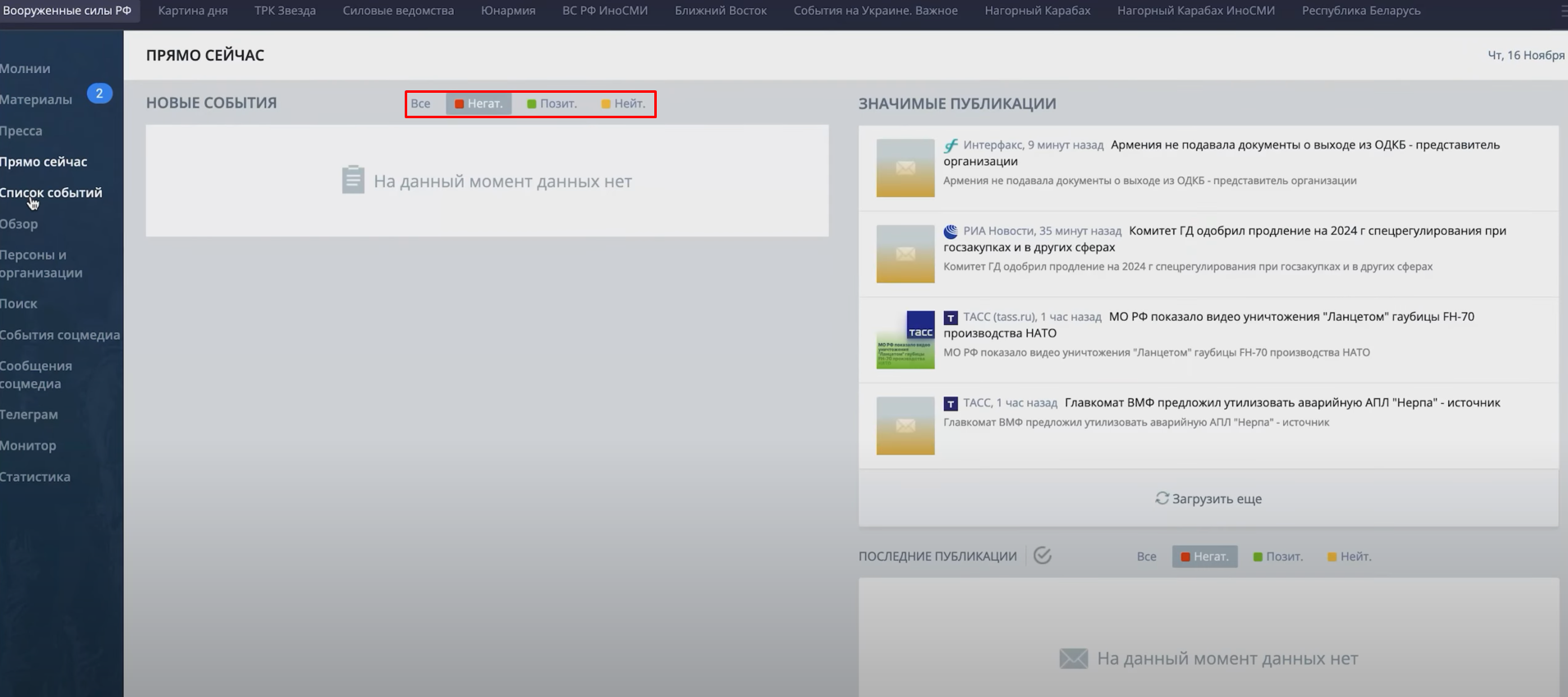Open Список событий in the sidebar

pyautogui.click(x=51, y=193)
